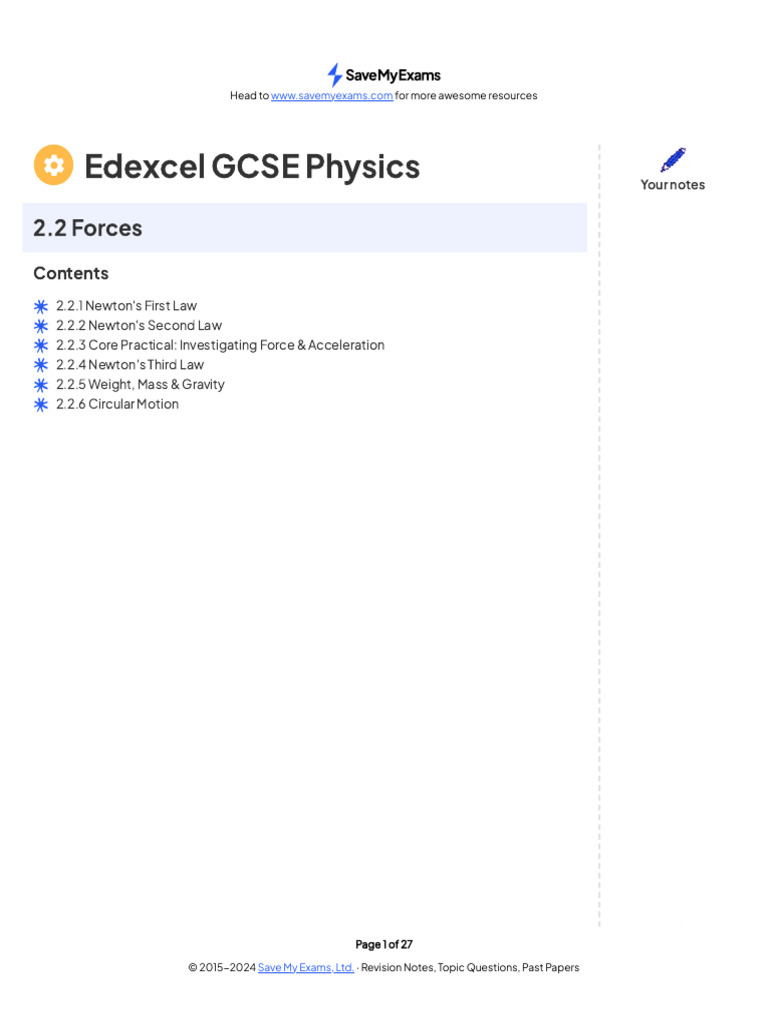Viewport: 768px width, 1024px height.
Task: Go to 2.2.2 Newton's Second Law
Action: tap(139, 325)
